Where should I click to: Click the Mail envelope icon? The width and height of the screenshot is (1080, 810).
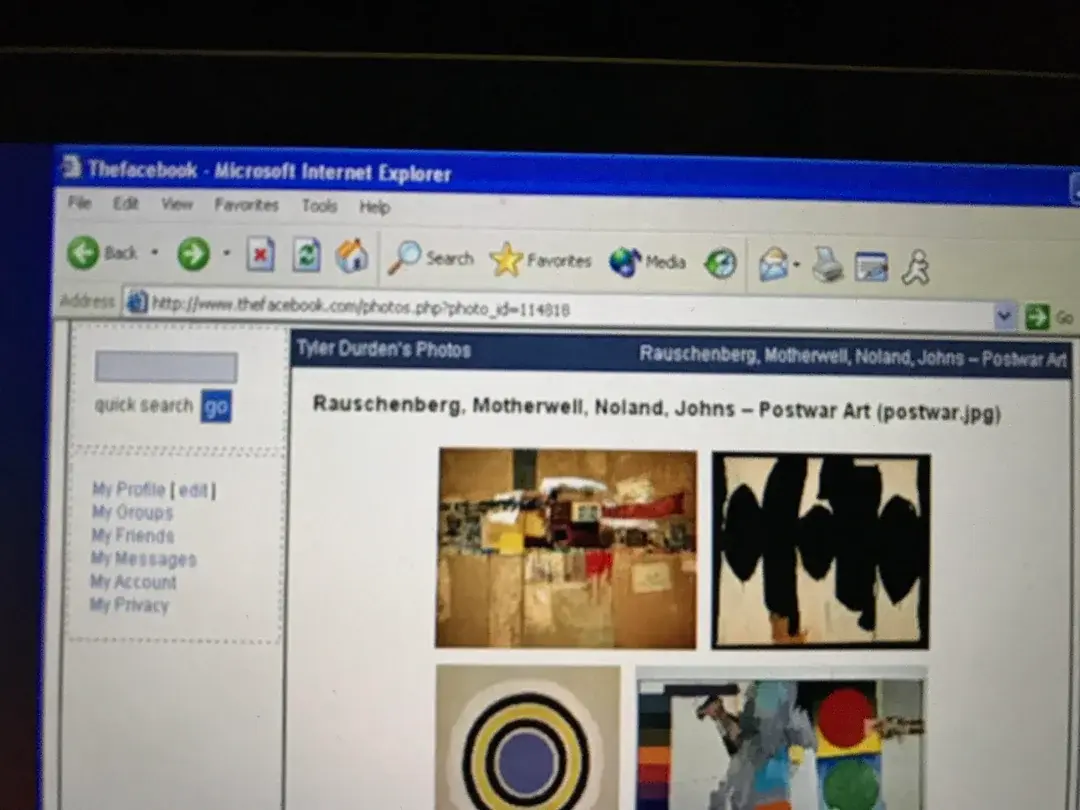[773, 264]
